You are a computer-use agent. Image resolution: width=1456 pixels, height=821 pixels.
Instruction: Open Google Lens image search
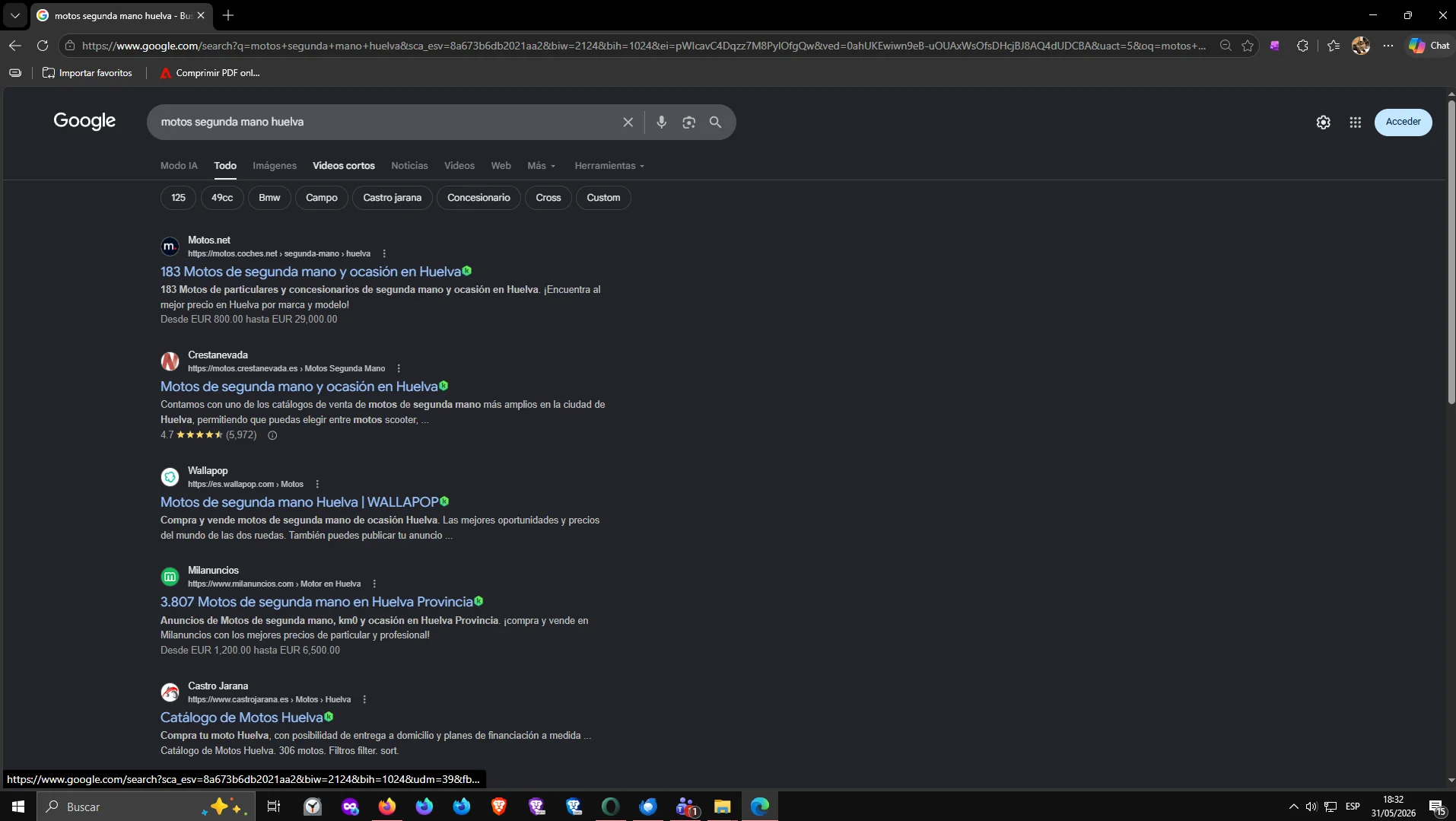[688, 122]
